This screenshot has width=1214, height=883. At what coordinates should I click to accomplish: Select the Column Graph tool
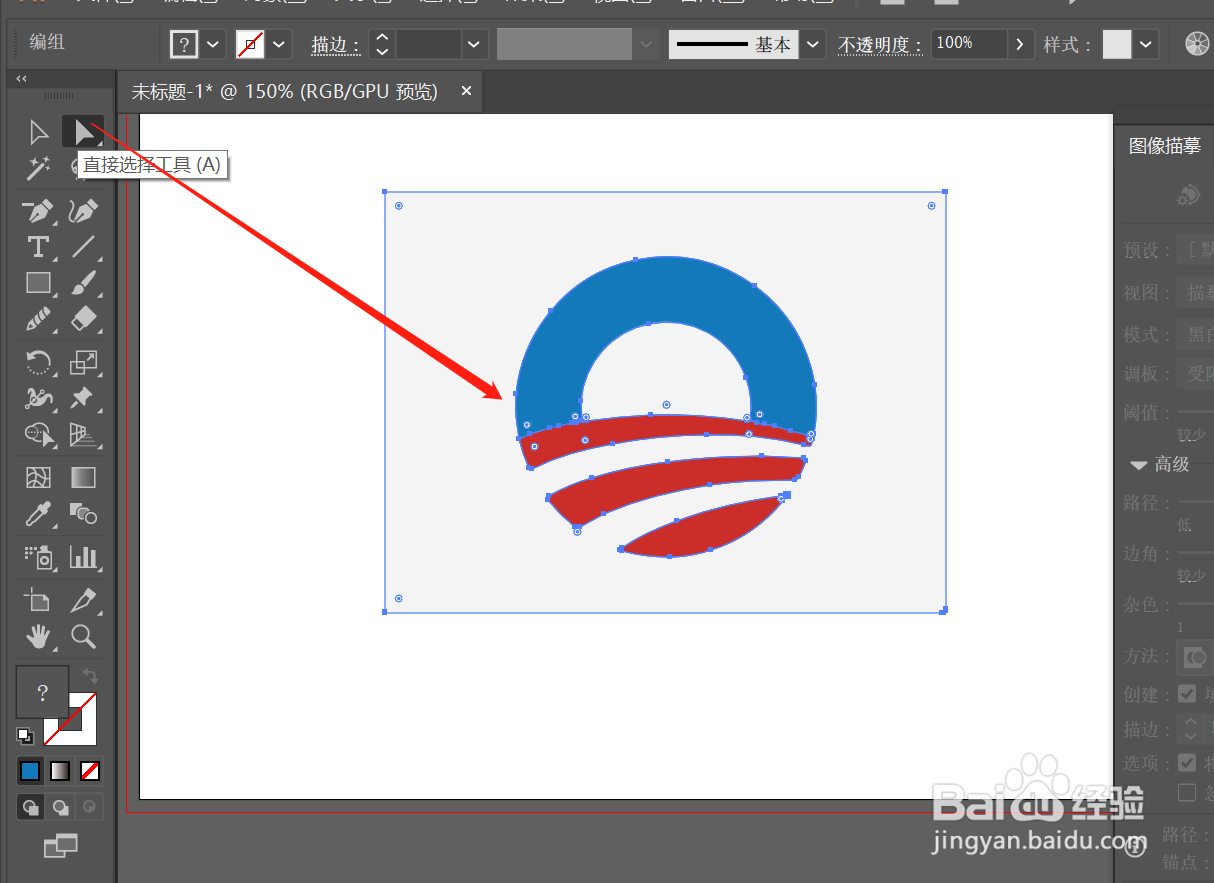[83, 557]
